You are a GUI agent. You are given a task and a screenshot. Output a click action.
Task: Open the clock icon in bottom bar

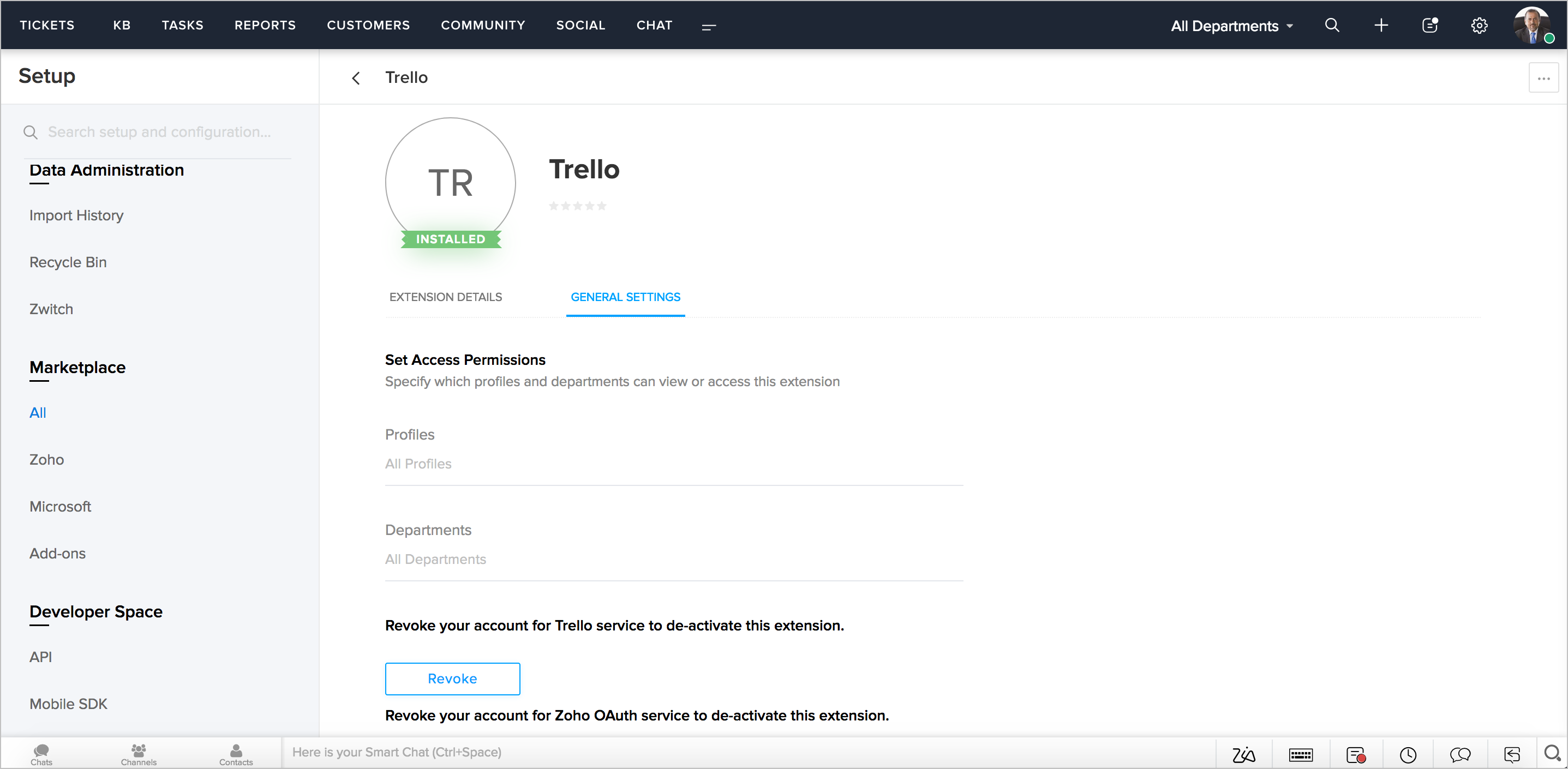tap(1407, 754)
